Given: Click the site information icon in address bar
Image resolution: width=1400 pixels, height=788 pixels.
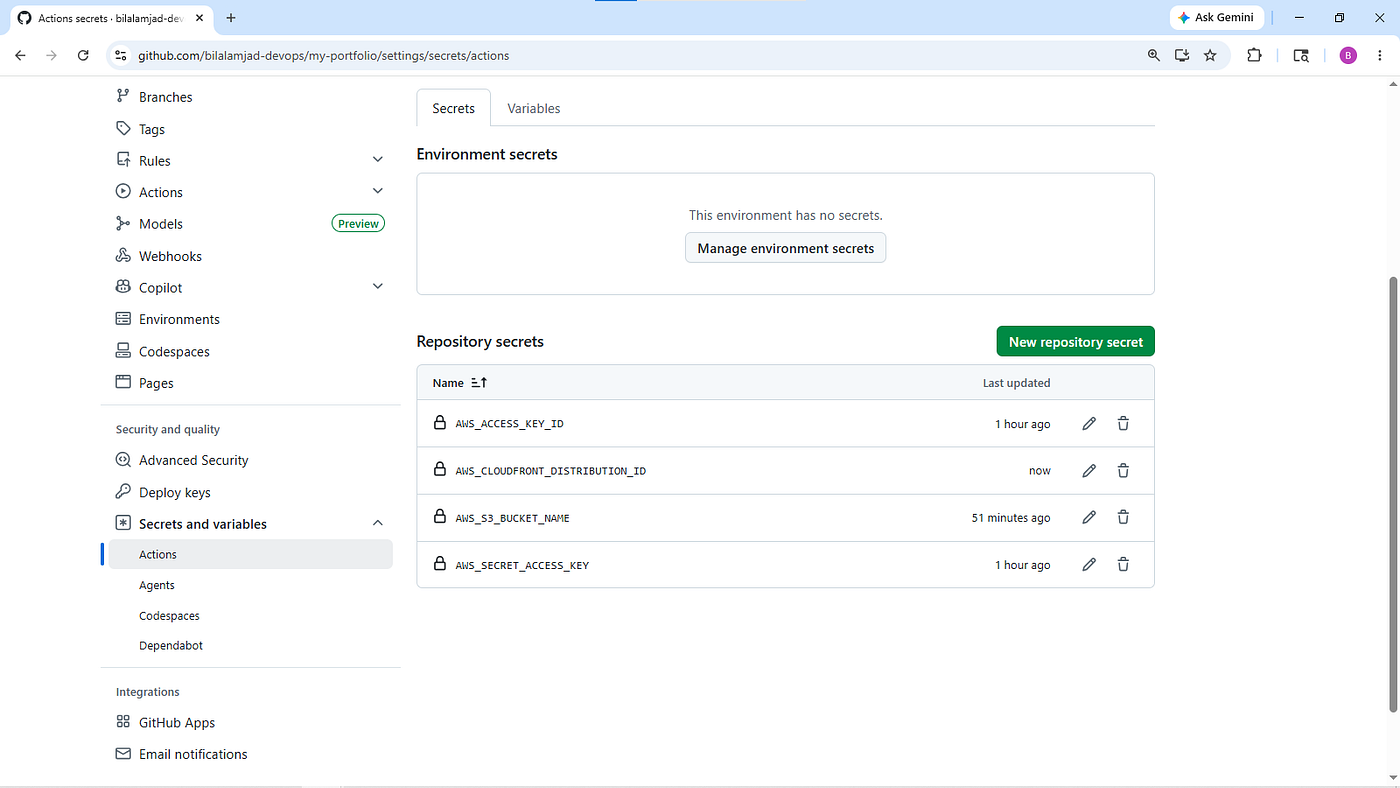Looking at the screenshot, I should [x=121, y=56].
